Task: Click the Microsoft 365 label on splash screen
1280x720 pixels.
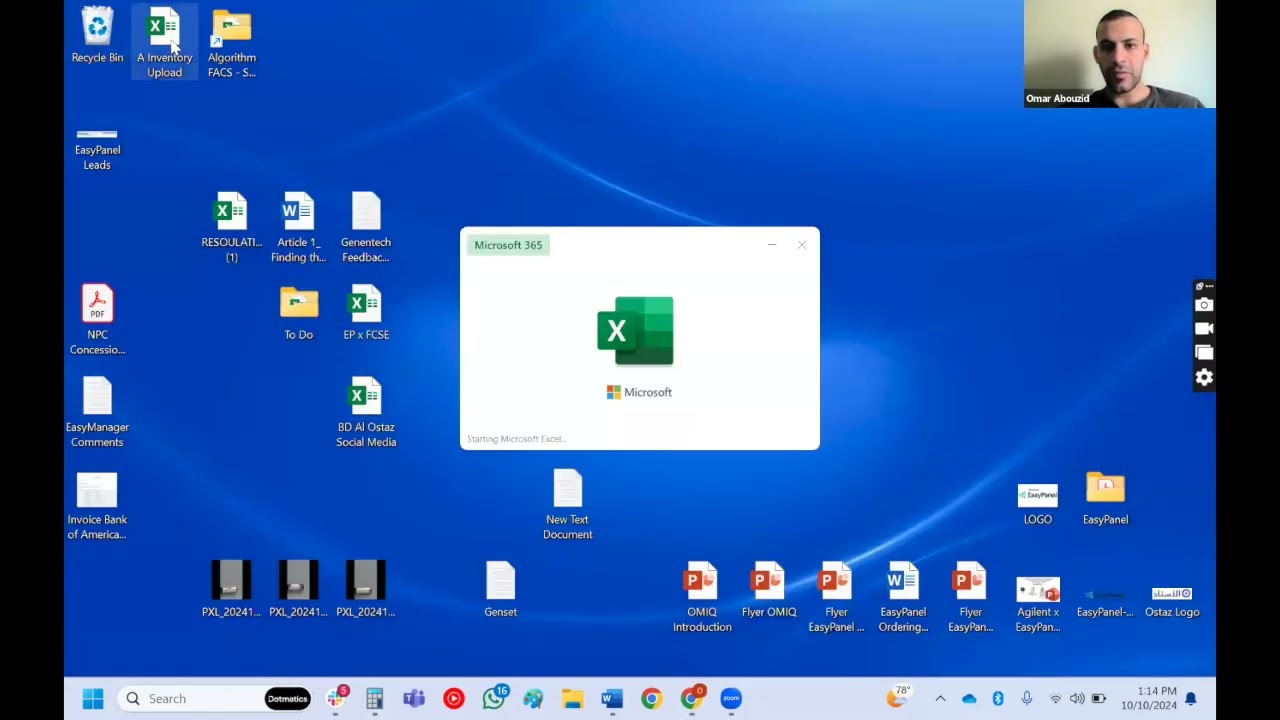Action: [x=508, y=245]
